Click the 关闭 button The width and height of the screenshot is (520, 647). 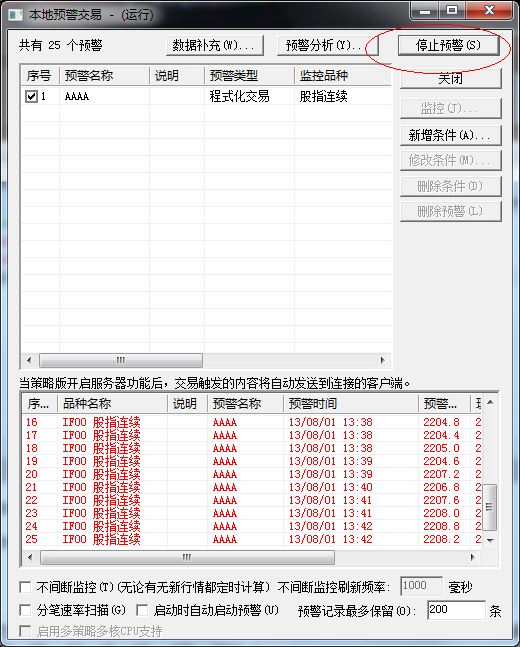tap(451, 78)
